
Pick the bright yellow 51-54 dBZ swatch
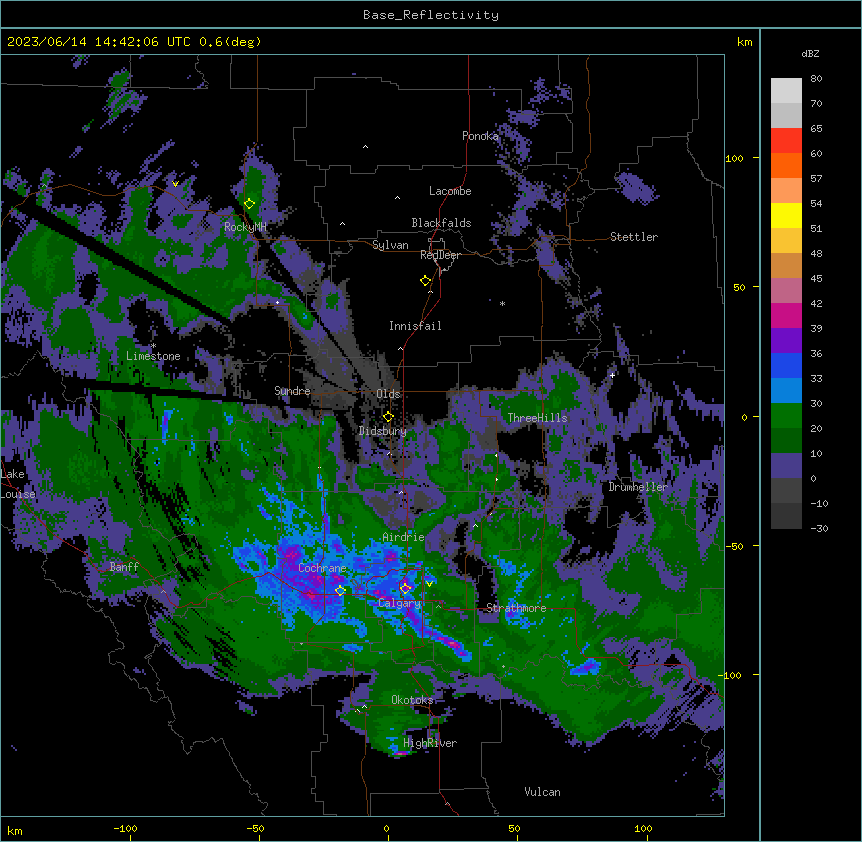click(786, 216)
